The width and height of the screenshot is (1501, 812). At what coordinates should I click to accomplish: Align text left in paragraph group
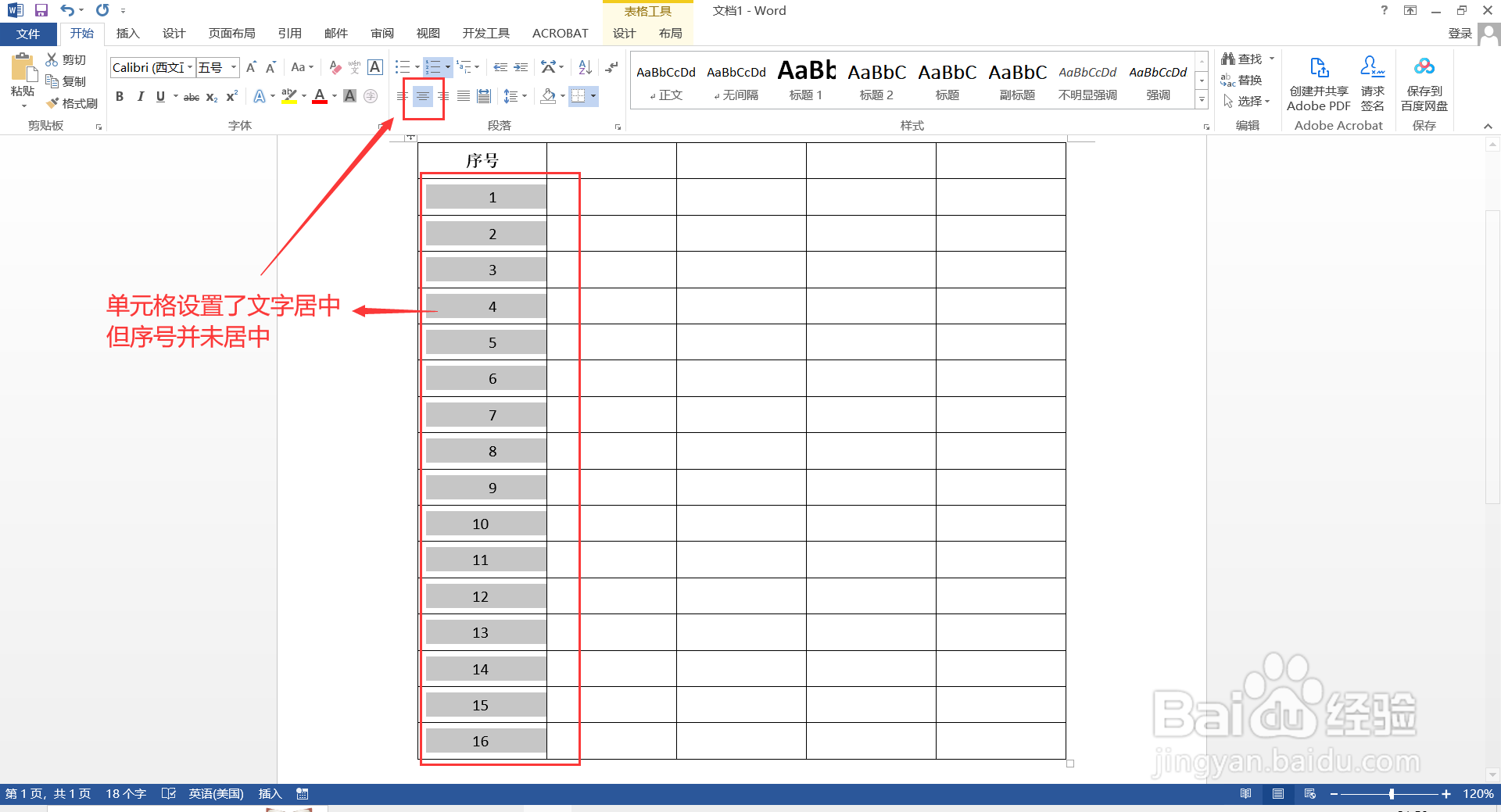[402, 96]
